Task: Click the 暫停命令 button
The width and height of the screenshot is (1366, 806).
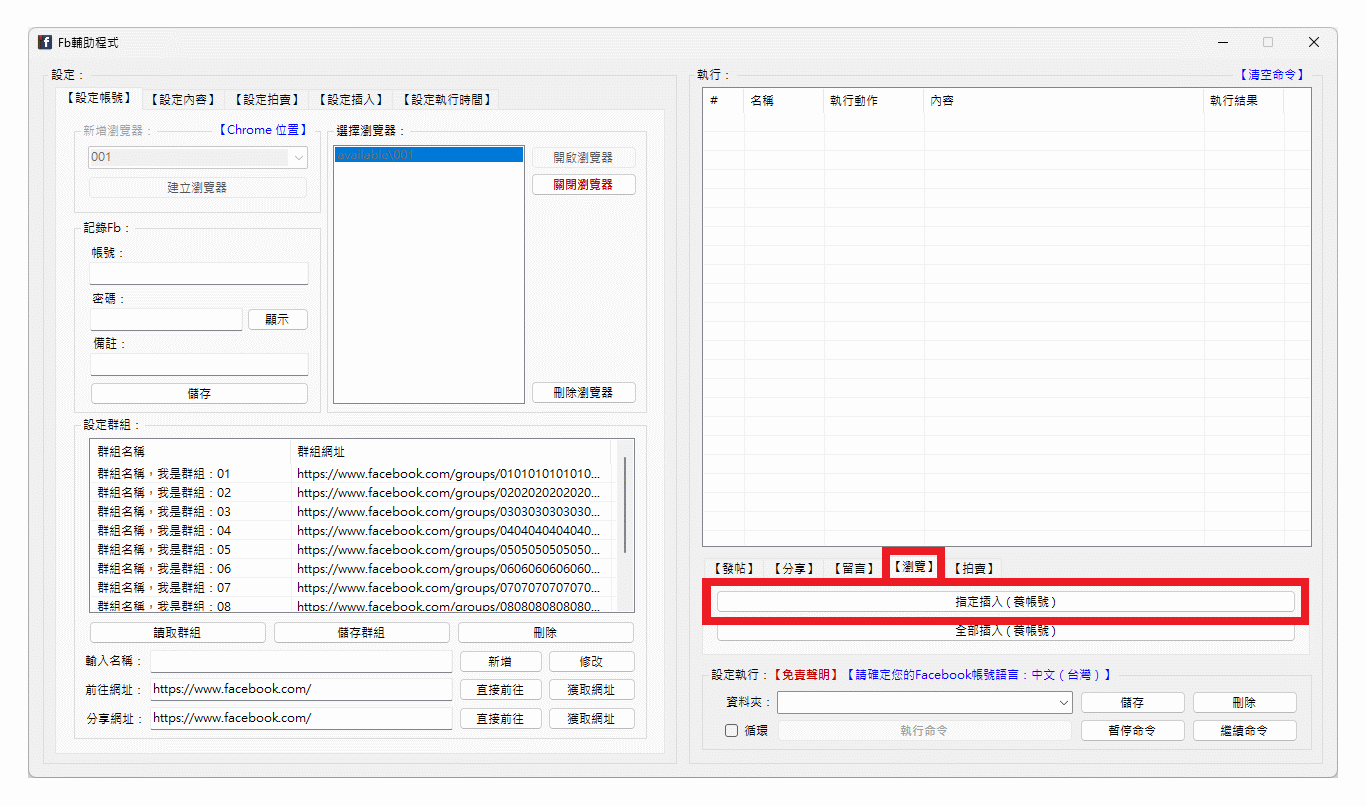Action: (x=1132, y=731)
